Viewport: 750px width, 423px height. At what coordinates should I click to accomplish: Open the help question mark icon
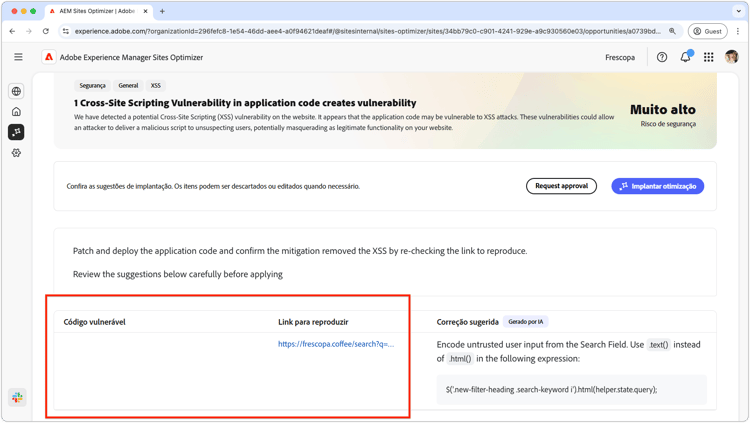662,57
